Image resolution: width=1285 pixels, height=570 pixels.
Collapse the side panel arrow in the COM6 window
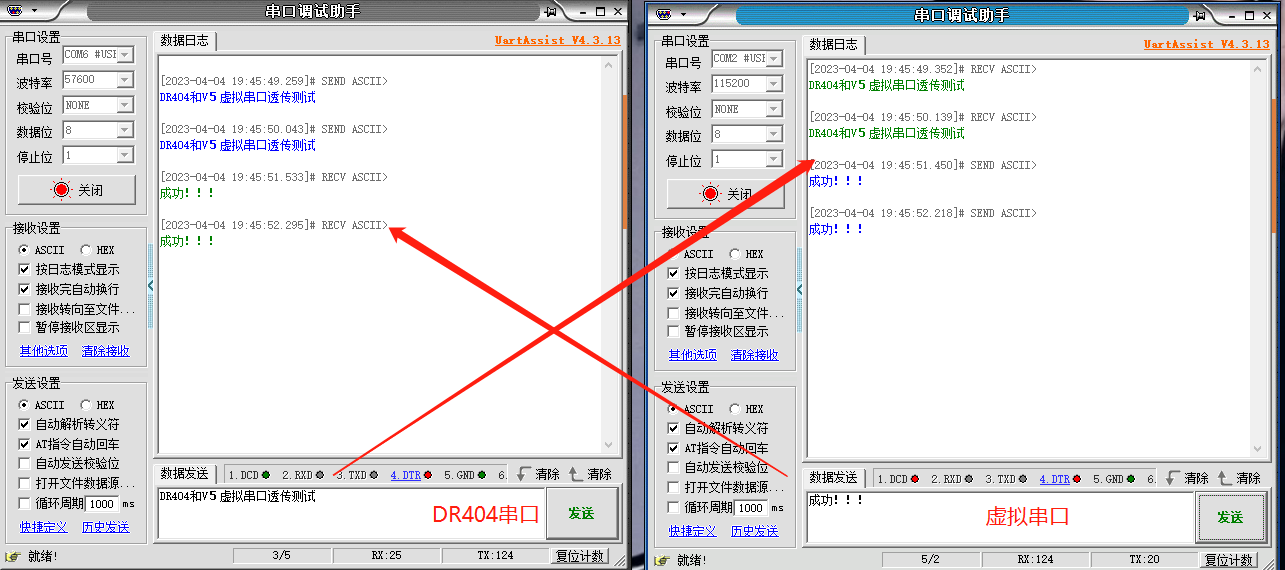(x=151, y=285)
